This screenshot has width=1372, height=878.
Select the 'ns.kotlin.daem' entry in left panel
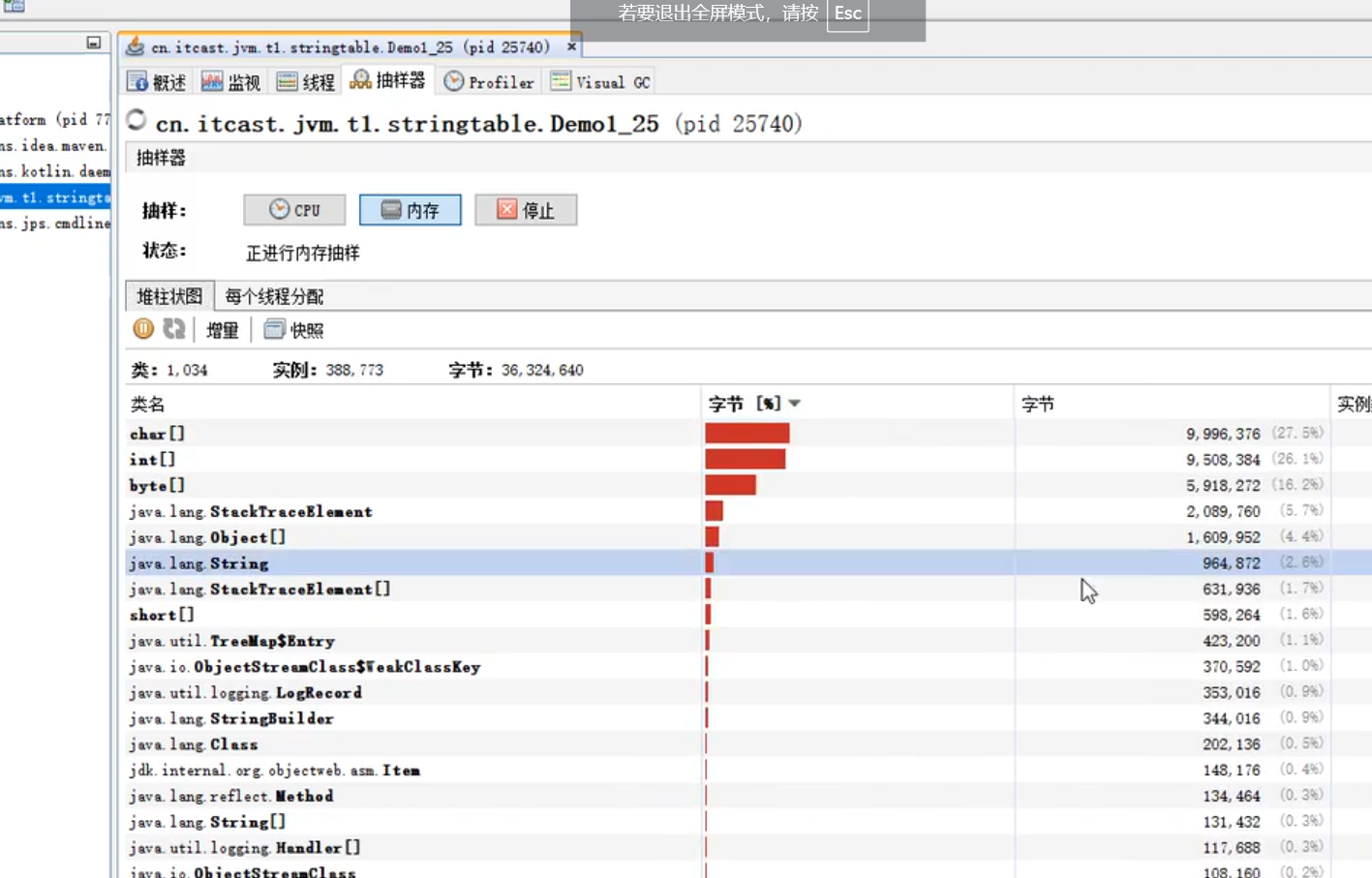(55, 171)
